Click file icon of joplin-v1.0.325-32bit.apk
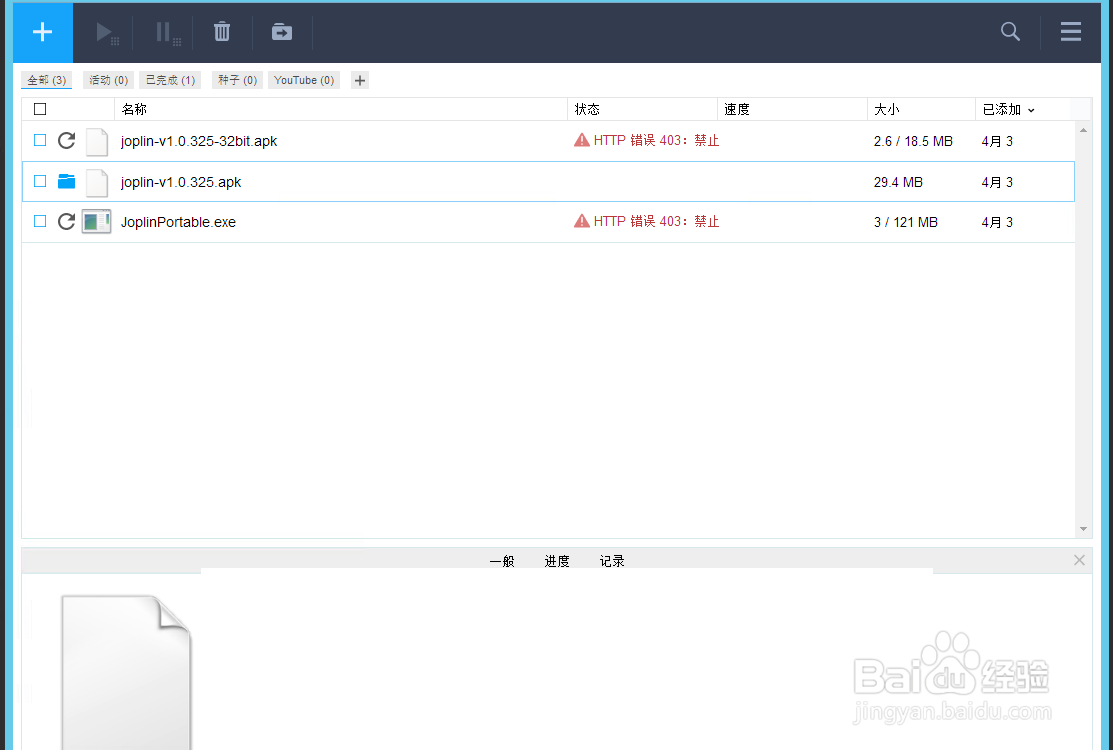1113x750 pixels. (97, 141)
